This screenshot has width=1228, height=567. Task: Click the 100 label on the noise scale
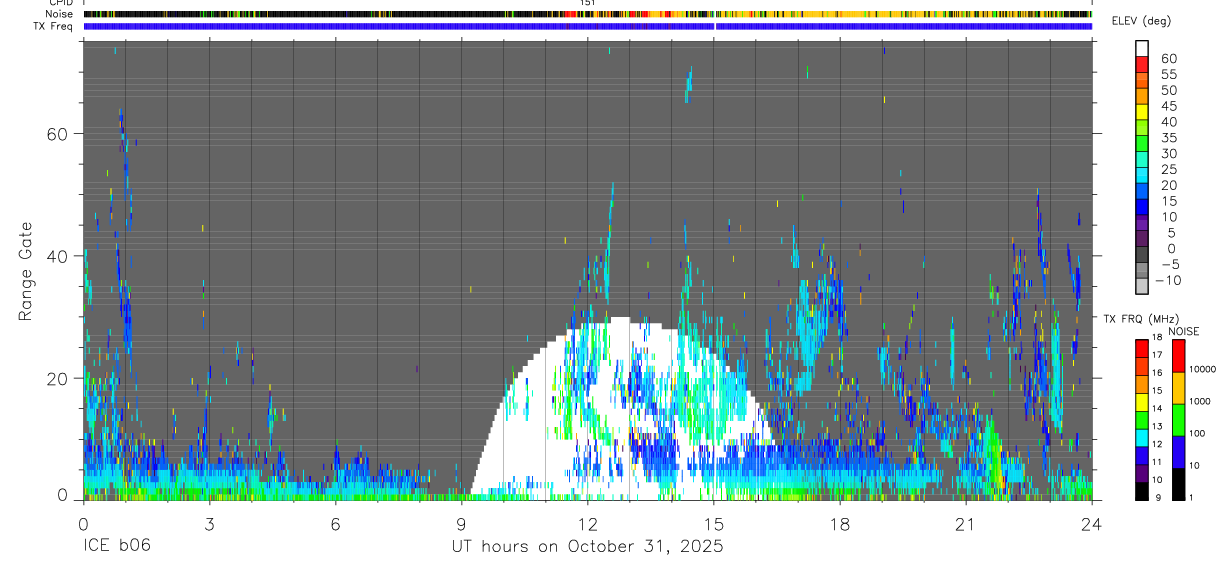point(1198,433)
